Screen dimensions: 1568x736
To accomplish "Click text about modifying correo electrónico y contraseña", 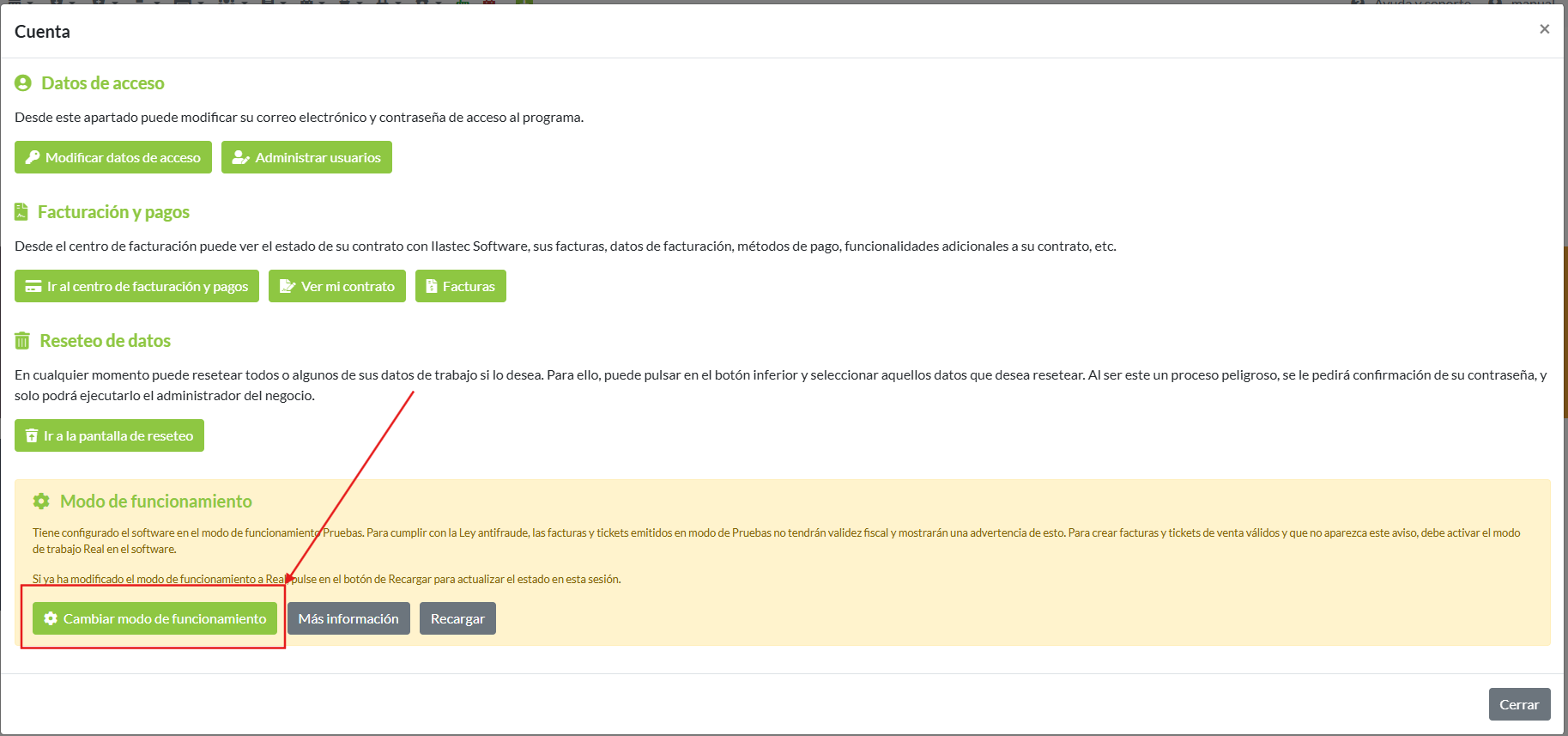I will [299, 117].
